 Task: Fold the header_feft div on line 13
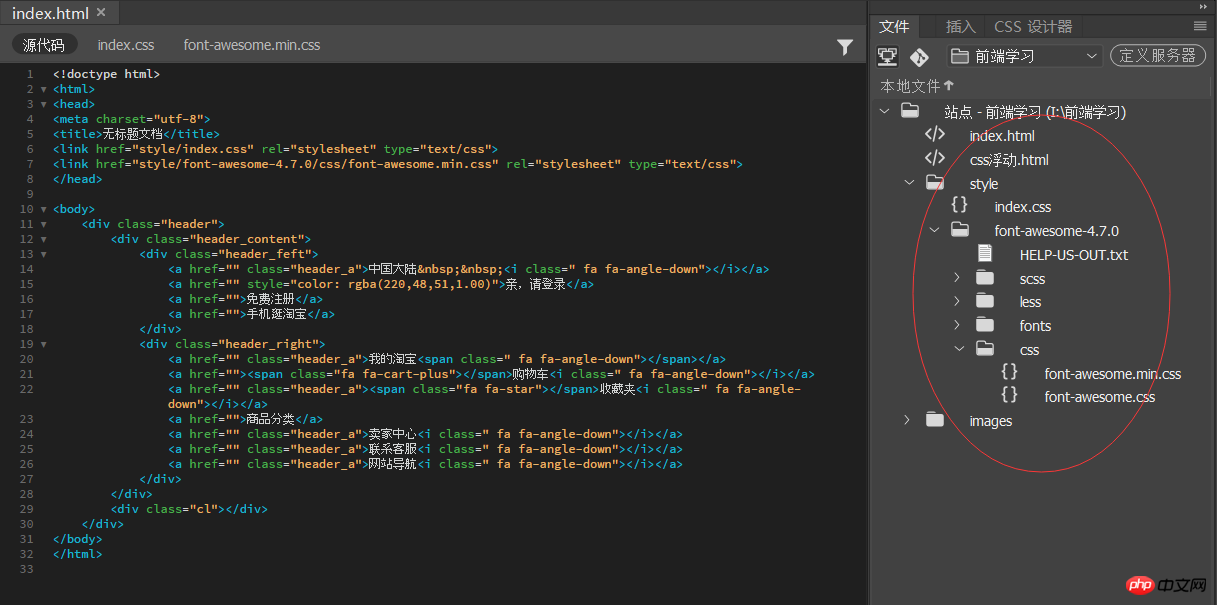pyautogui.click(x=43, y=254)
